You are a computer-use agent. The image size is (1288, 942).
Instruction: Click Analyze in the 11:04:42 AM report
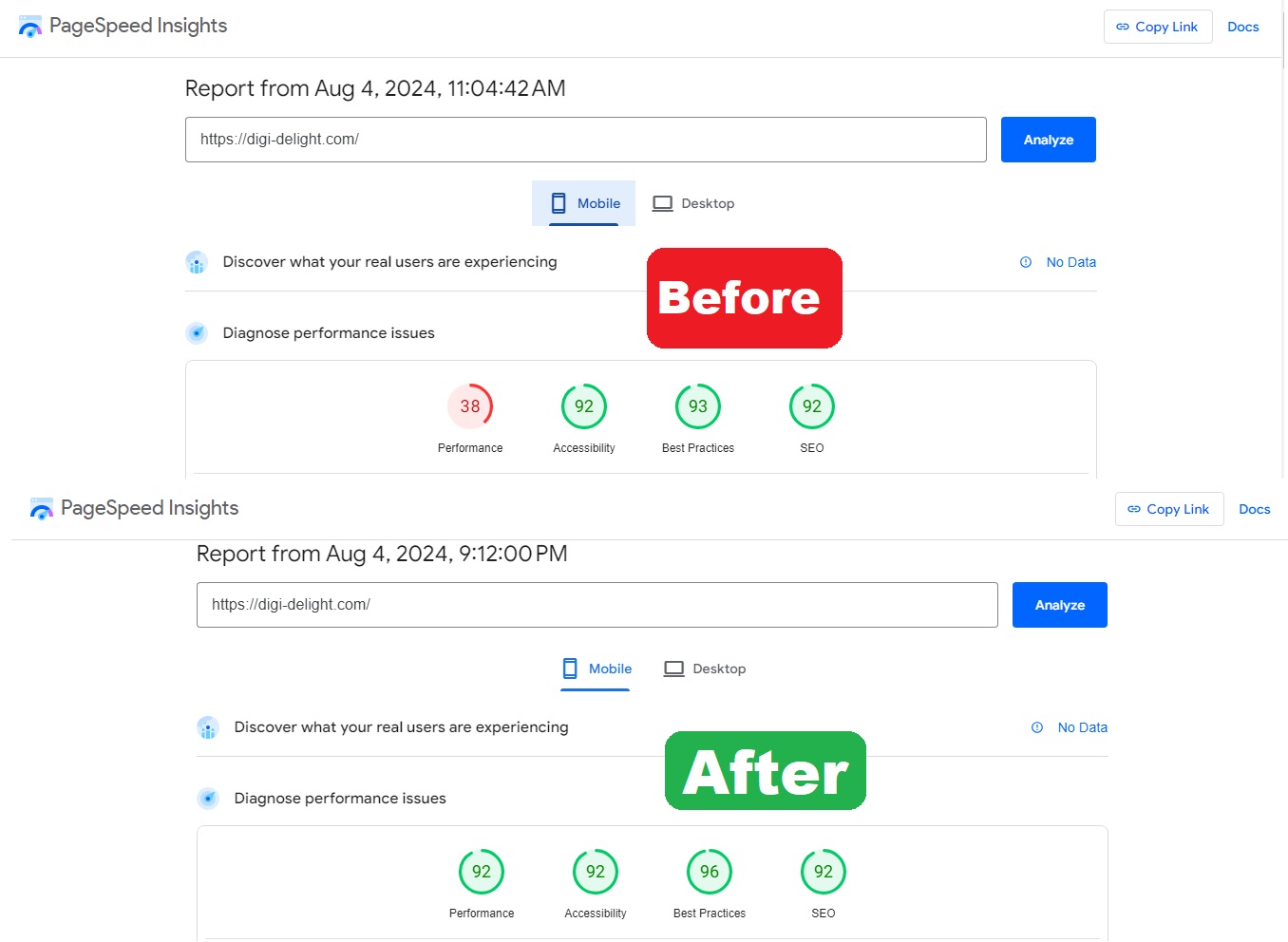(1049, 140)
